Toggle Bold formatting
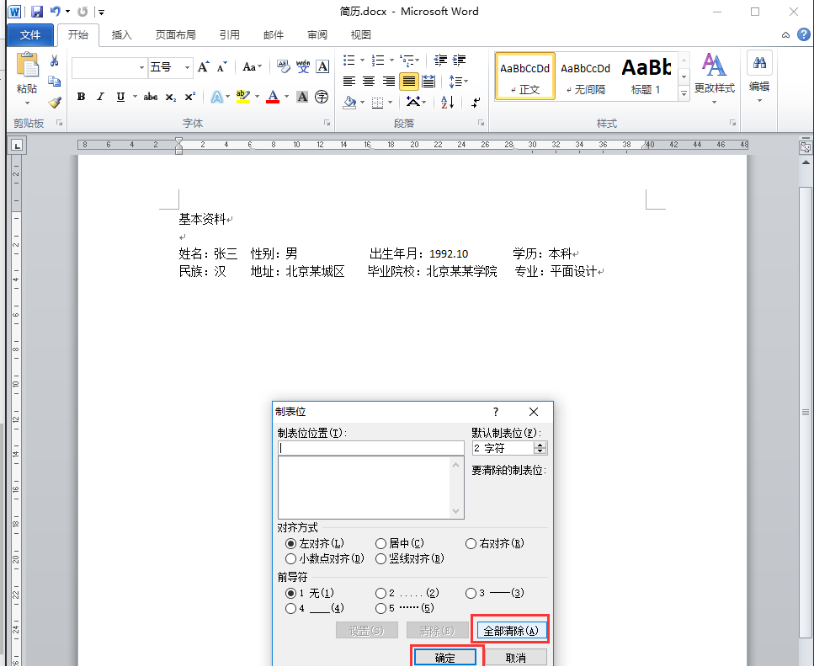Viewport: 814px width, 666px height. click(81, 97)
